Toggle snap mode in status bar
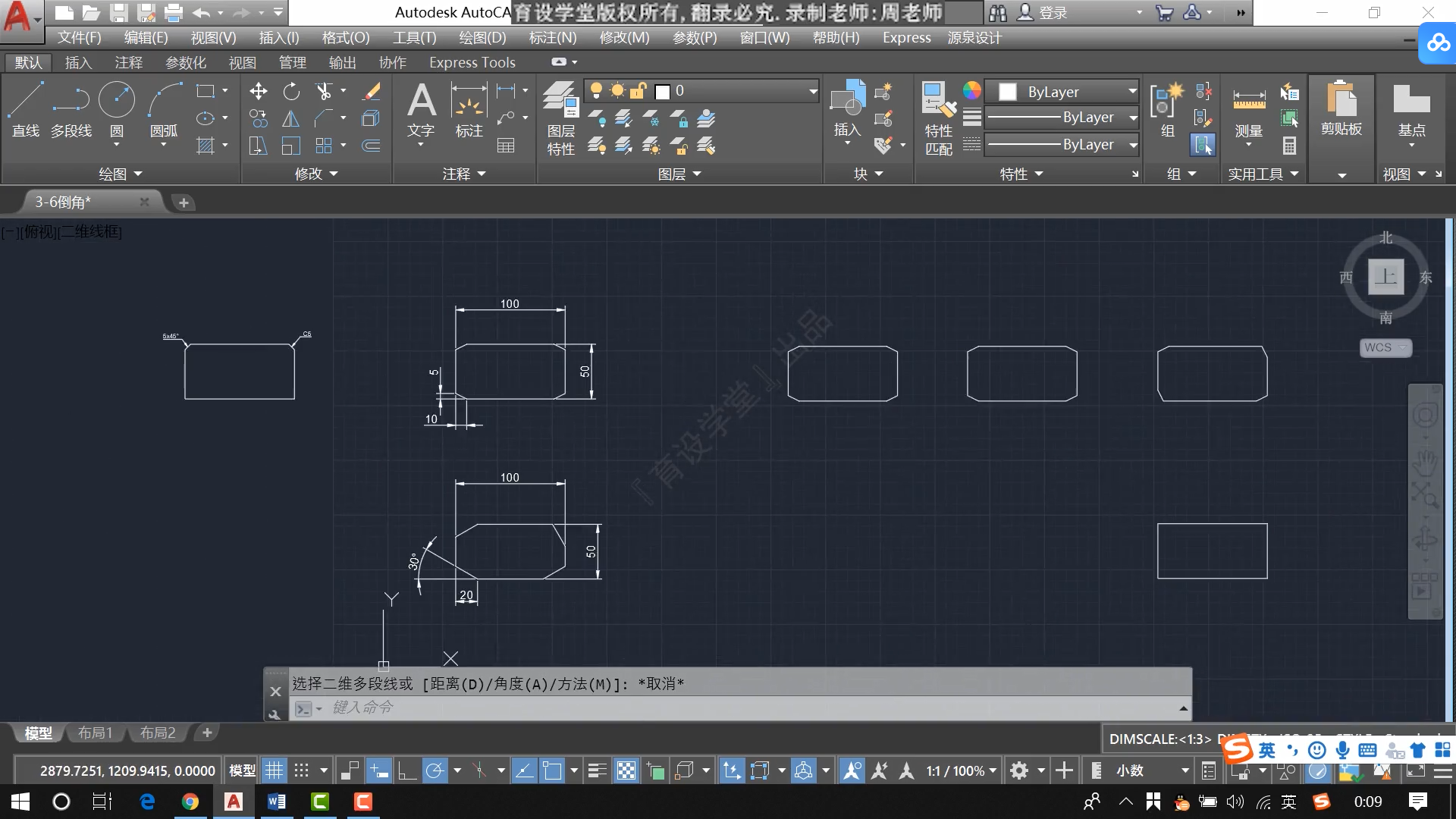This screenshot has width=1456, height=819. click(x=301, y=771)
